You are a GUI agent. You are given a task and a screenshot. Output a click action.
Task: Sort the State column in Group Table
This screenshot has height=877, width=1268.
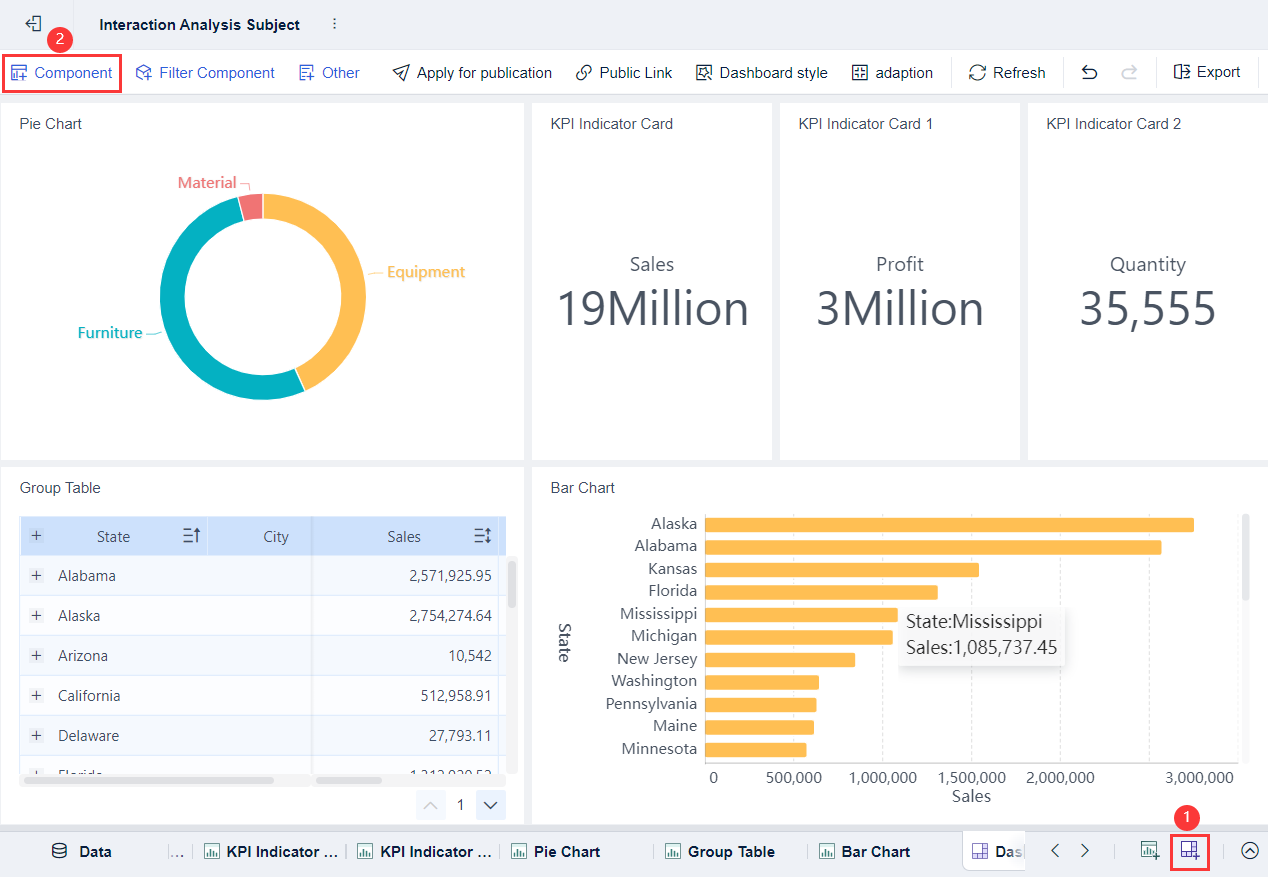(192, 536)
